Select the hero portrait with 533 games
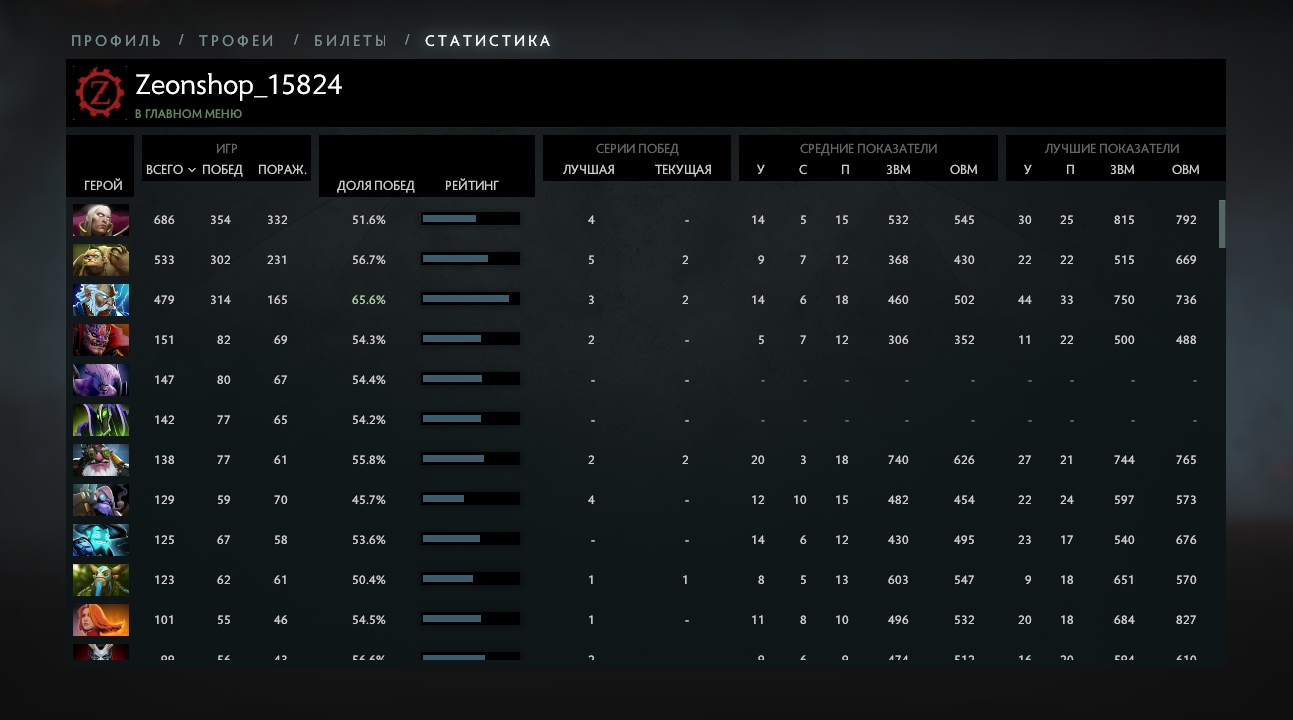1293x720 pixels. point(101,260)
